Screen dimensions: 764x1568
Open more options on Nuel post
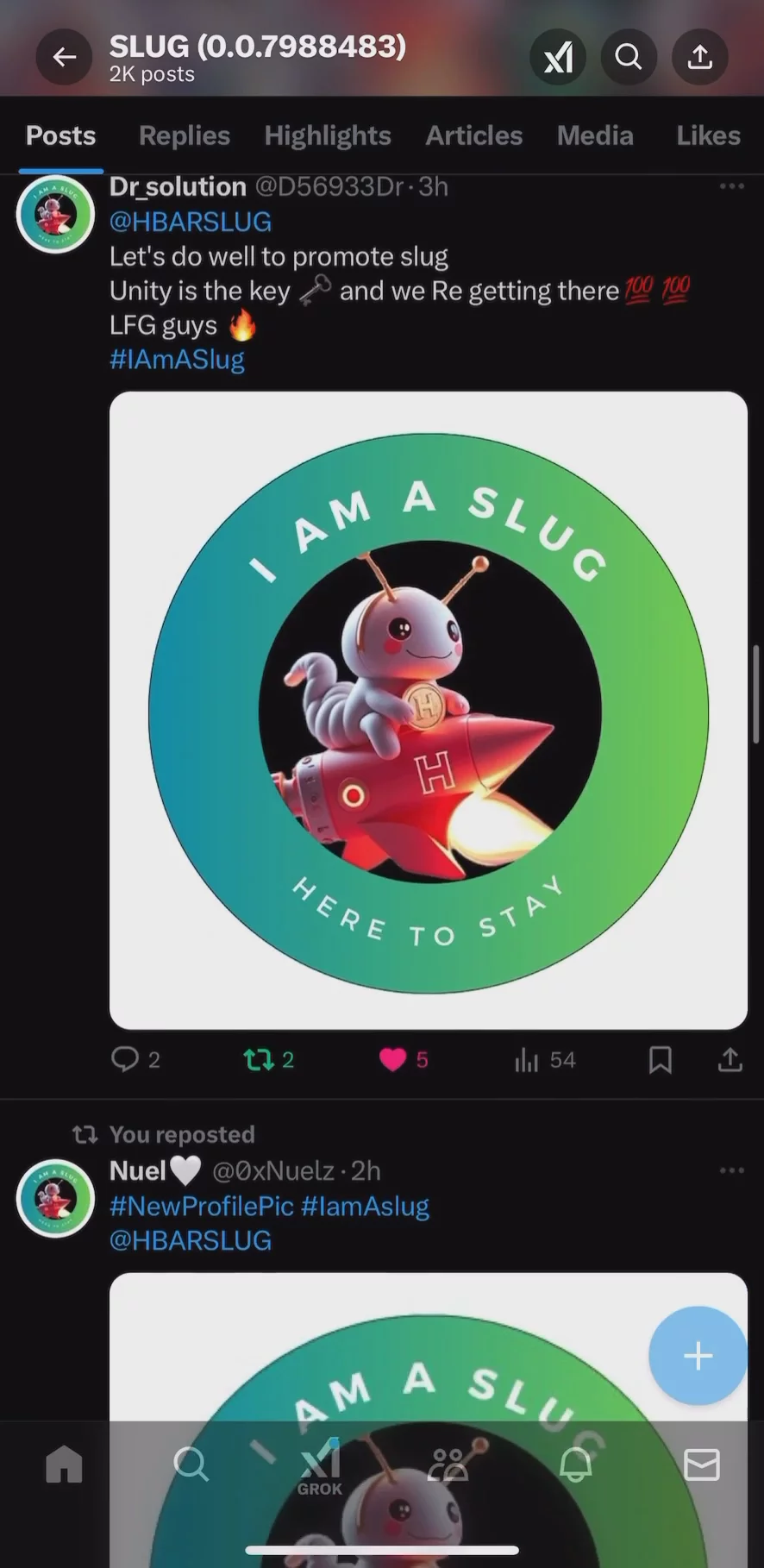pos(731,1170)
